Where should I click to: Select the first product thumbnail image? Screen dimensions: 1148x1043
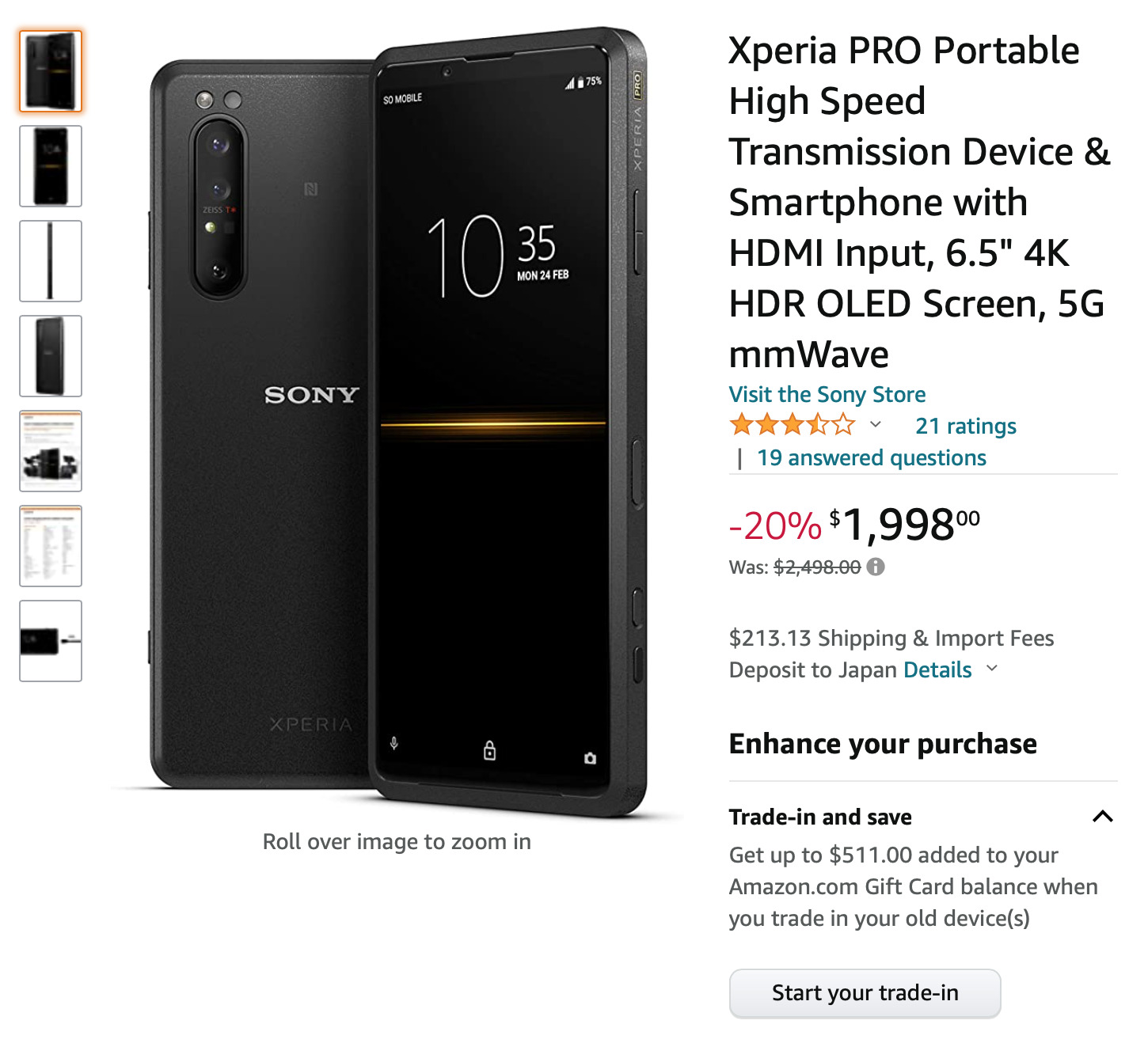(51, 71)
